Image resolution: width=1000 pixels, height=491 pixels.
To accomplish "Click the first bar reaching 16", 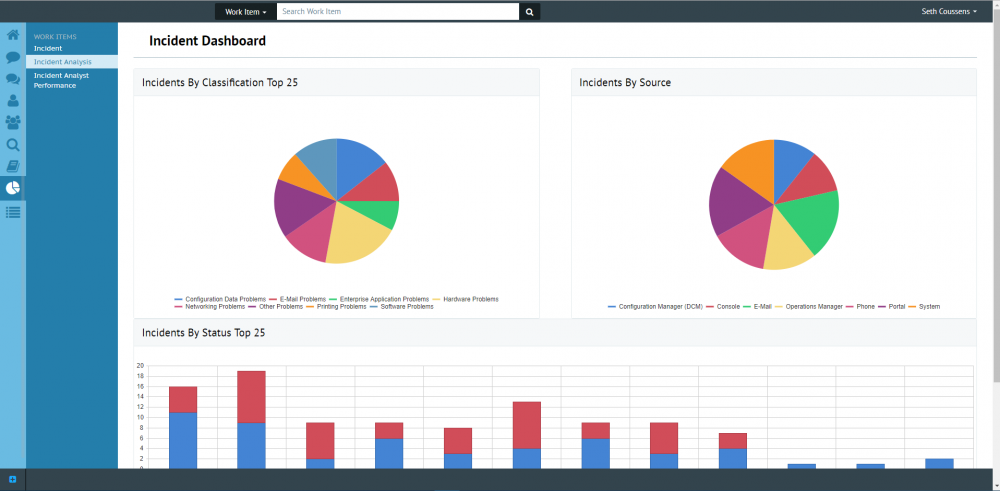I will point(183,427).
